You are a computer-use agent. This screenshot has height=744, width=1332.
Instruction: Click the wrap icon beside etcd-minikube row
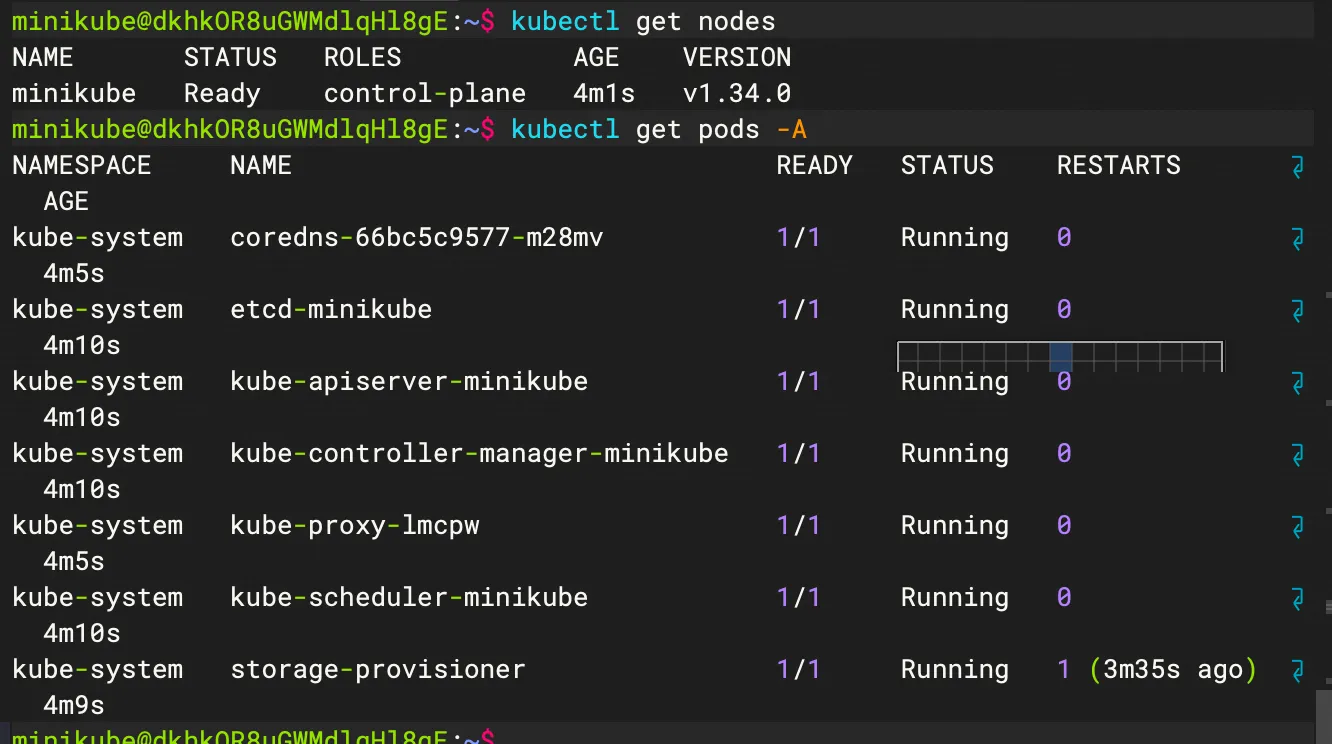[x=1298, y=311]
